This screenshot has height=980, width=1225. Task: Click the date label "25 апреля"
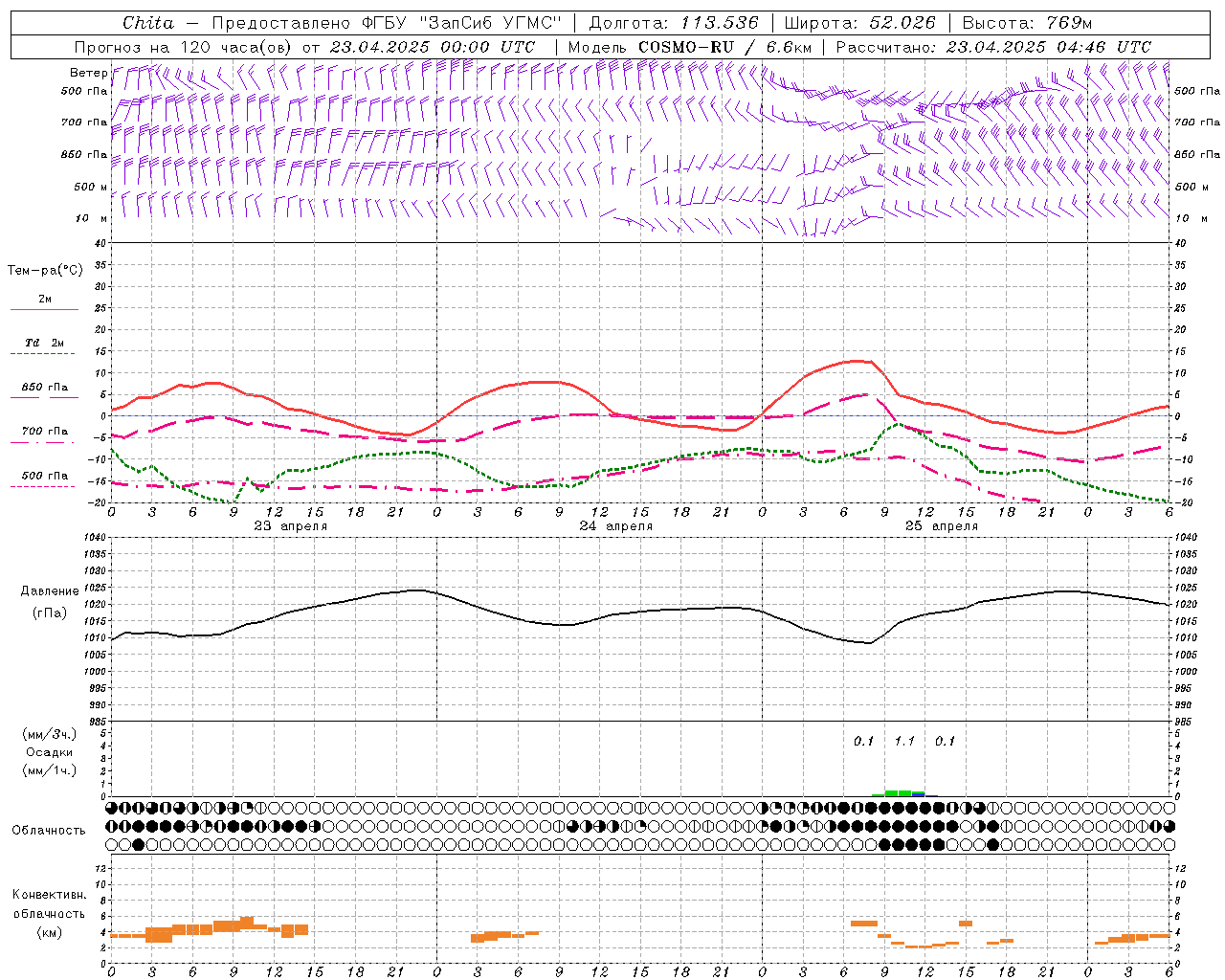pos(941,526)
